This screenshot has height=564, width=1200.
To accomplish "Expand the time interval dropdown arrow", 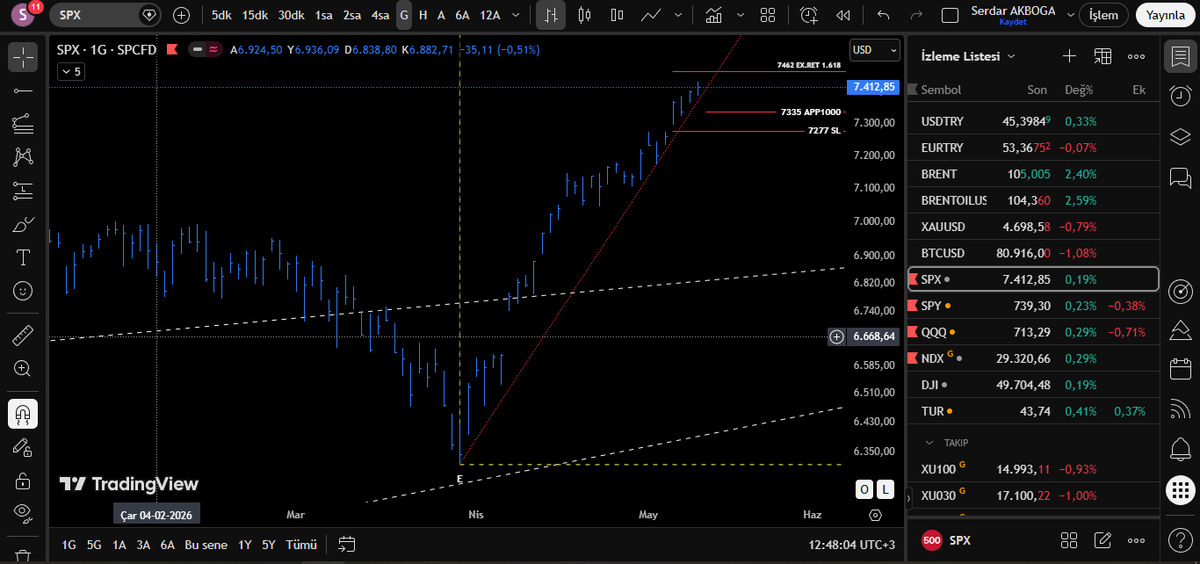I will (515, 15).
